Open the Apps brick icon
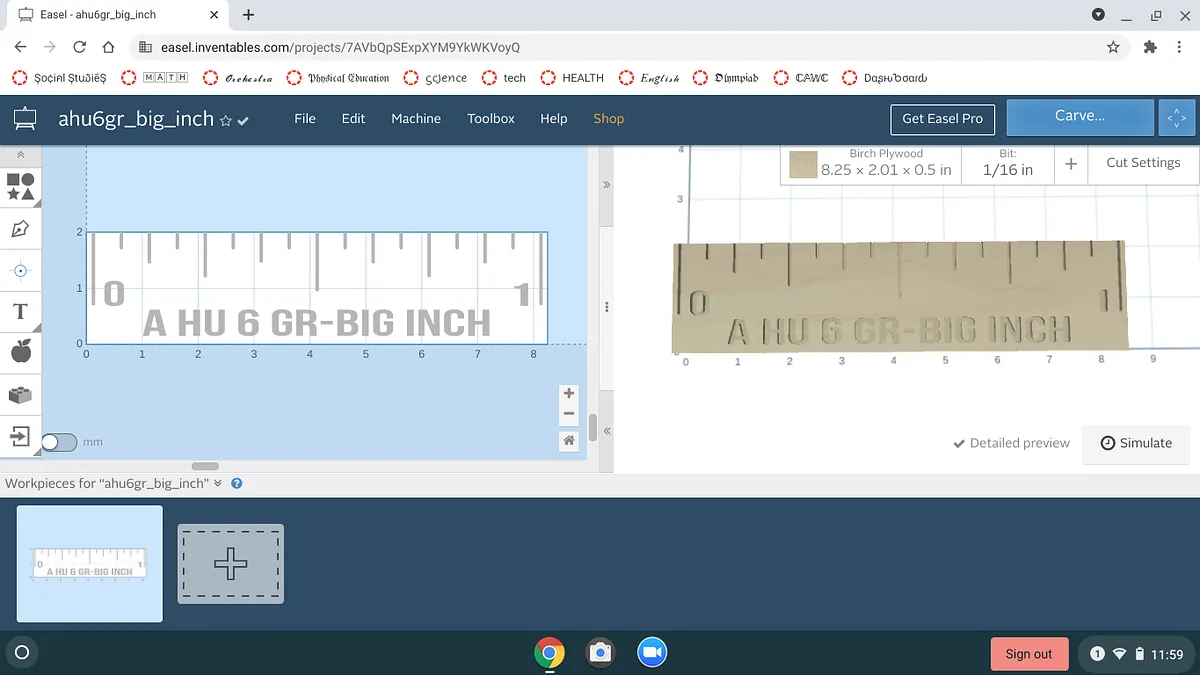This screenshot has width=1200, height=675. click(20, 395)
